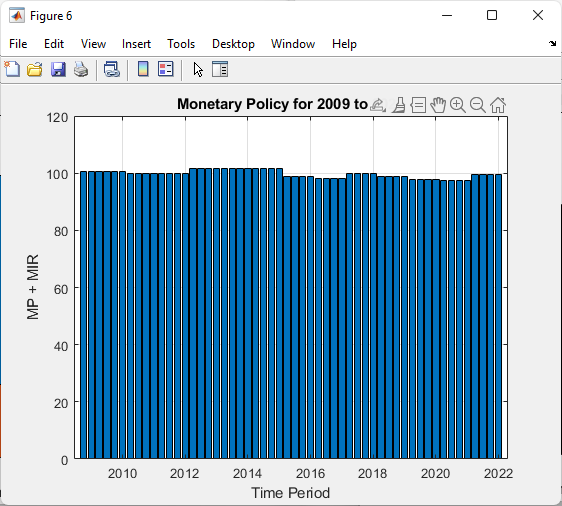Toggle the Pan hand tool on axes
The height and width of the screenshot is (506, 562).
coord(438,105)
